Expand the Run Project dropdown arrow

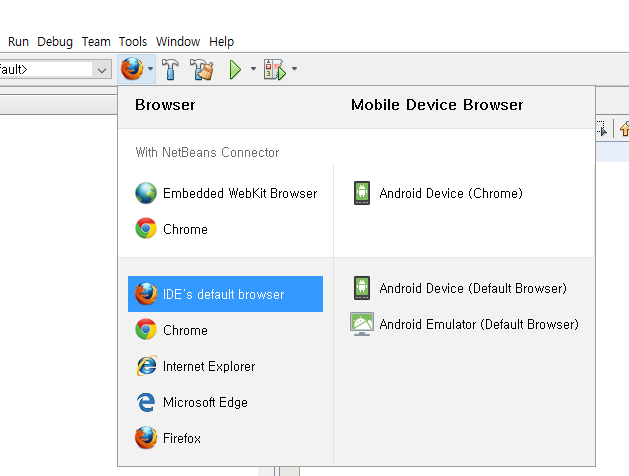click(x=253, y=69)
